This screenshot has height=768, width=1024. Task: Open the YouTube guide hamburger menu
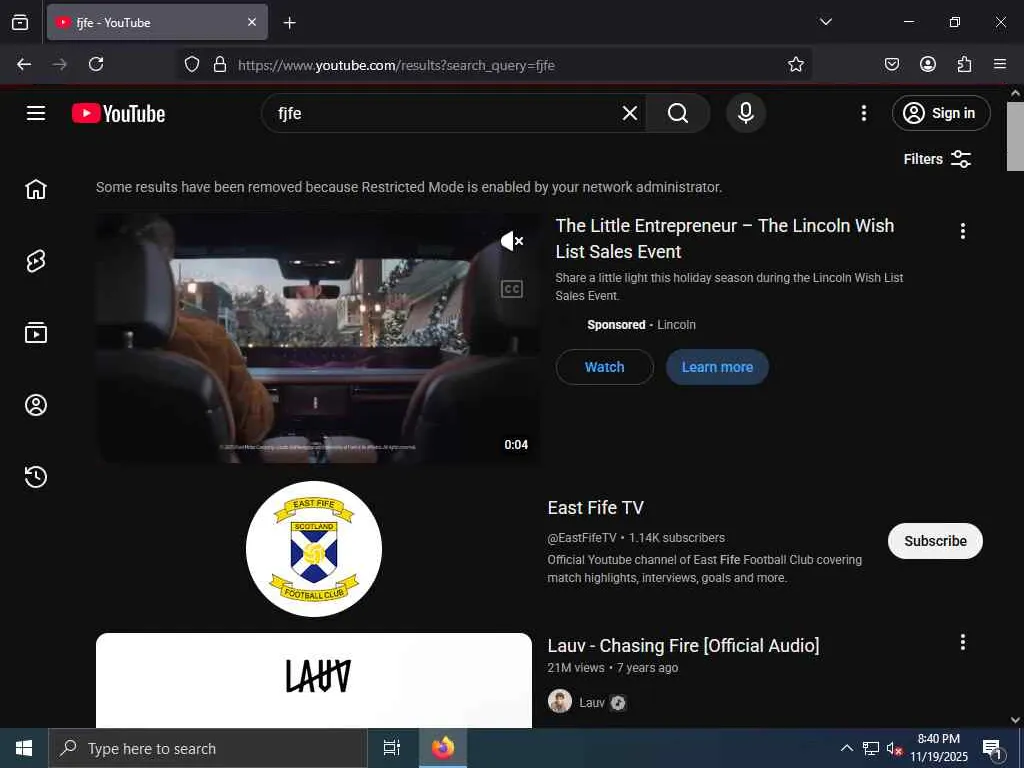[36, 113]
